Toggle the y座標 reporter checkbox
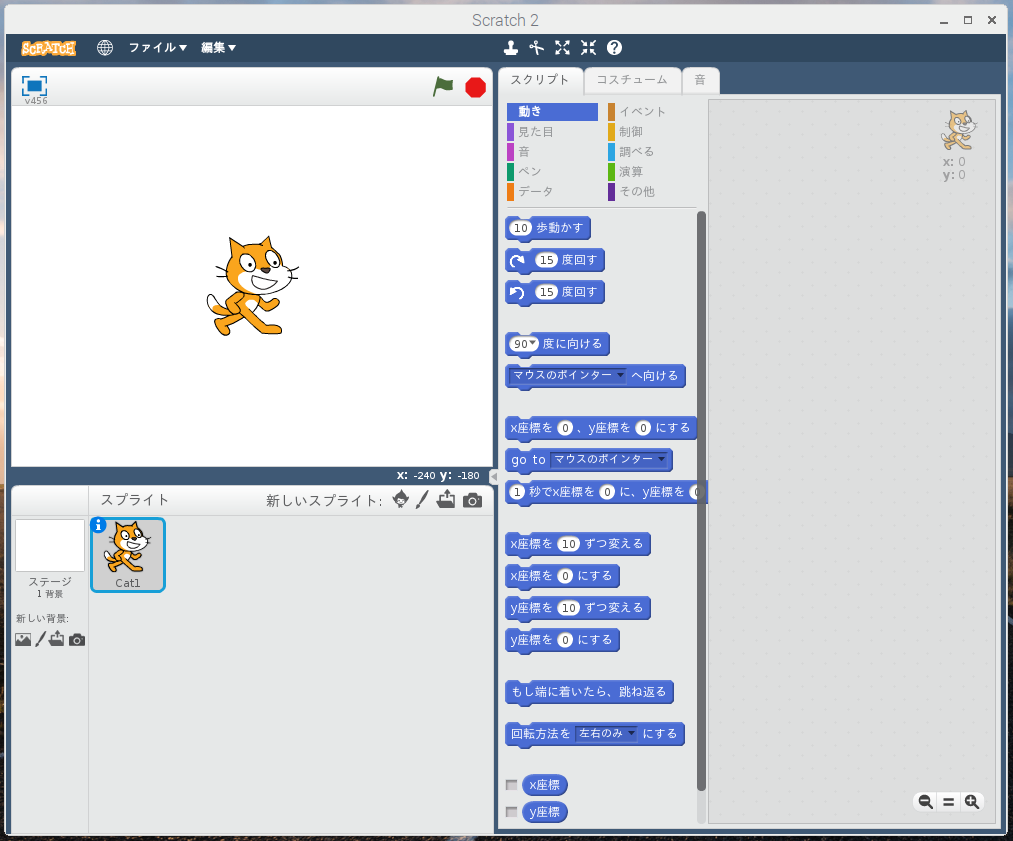 point(512,812)
